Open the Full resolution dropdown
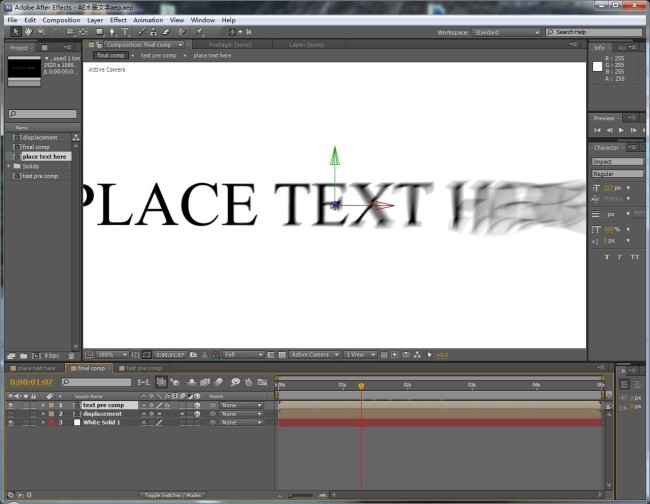Screen dimensions: 650x504 (x=243, y=355)
